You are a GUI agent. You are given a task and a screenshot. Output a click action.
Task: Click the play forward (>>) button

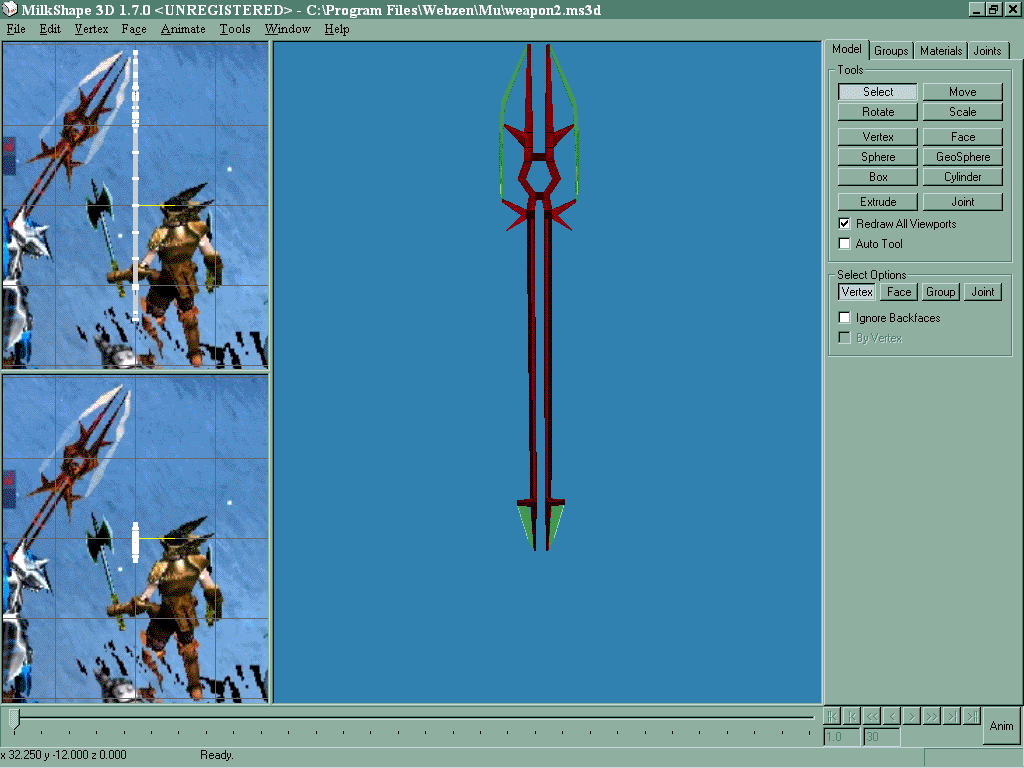tap(932, 716)
